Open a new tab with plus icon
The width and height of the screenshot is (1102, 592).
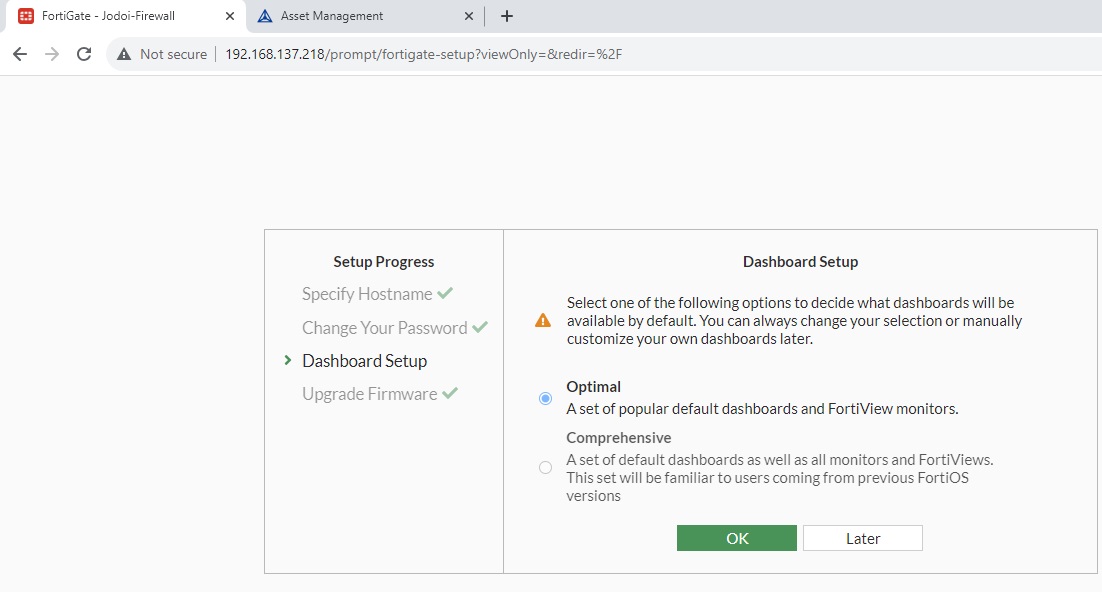(x=507, y=16)
